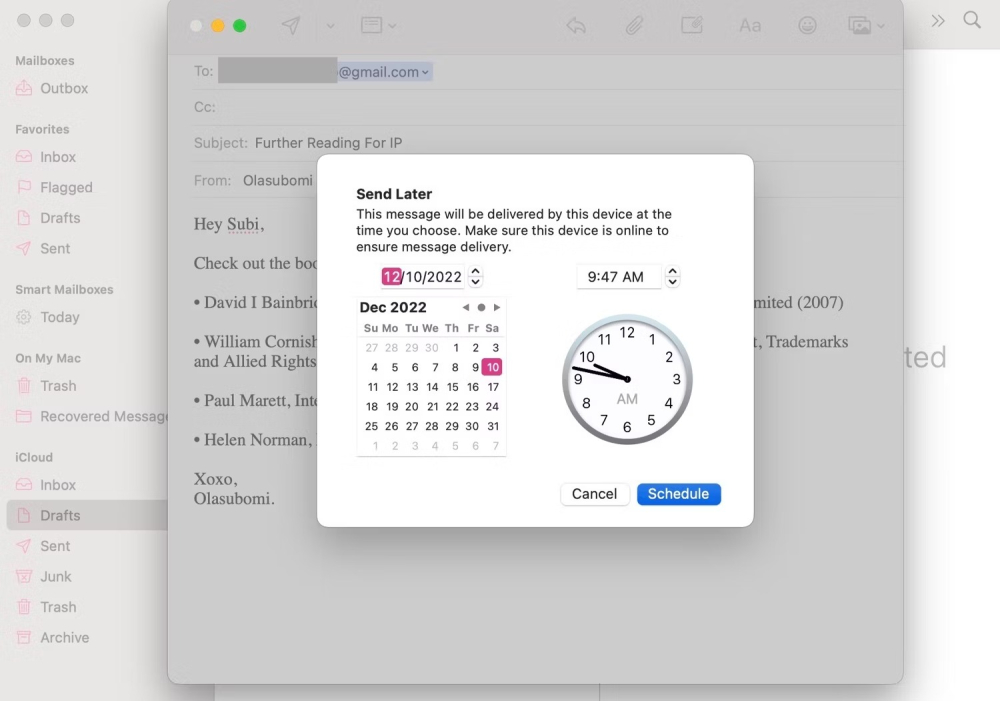Open mail search with the magnifier icon

972,19
